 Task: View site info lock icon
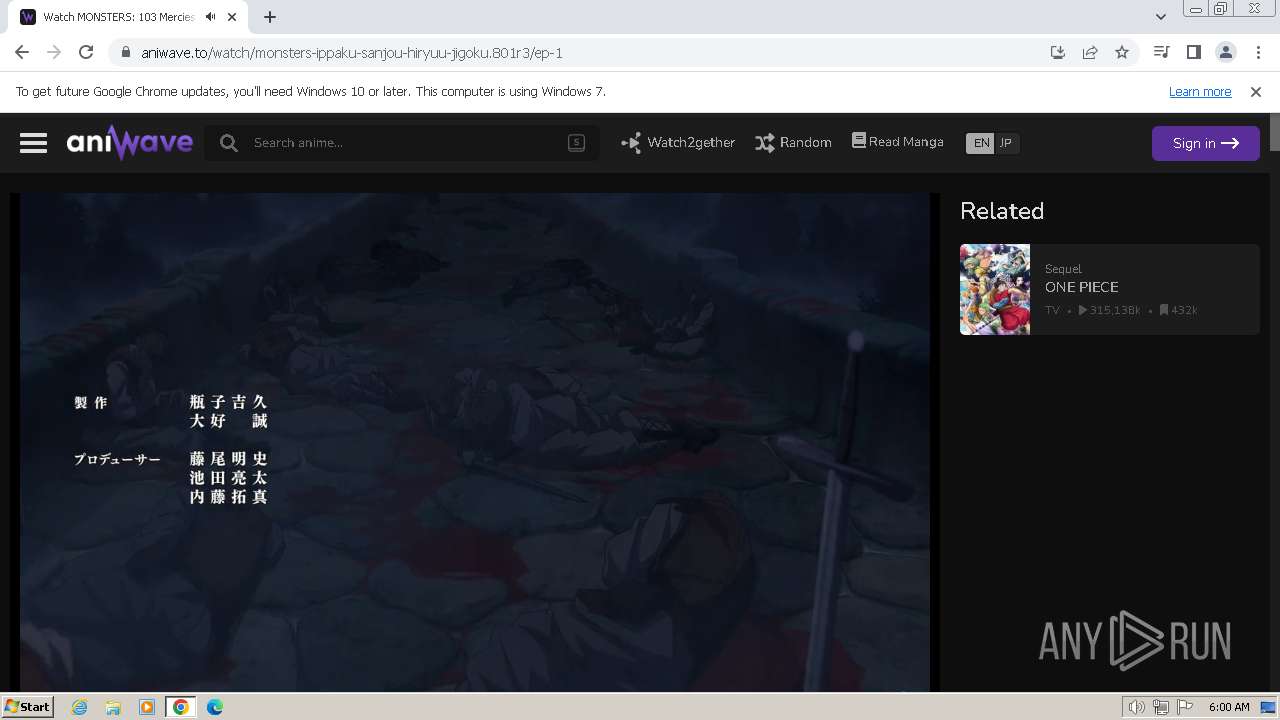(x=126, y=52)
